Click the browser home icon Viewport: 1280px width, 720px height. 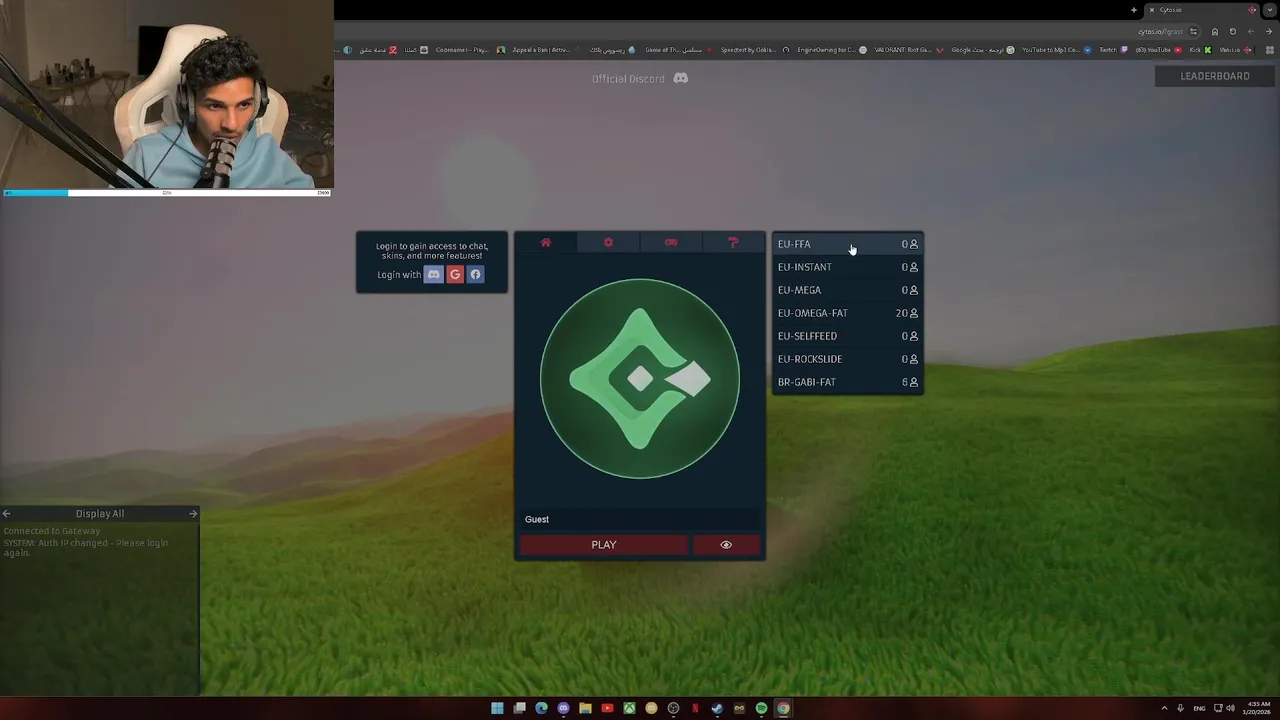pos(1215,32)
